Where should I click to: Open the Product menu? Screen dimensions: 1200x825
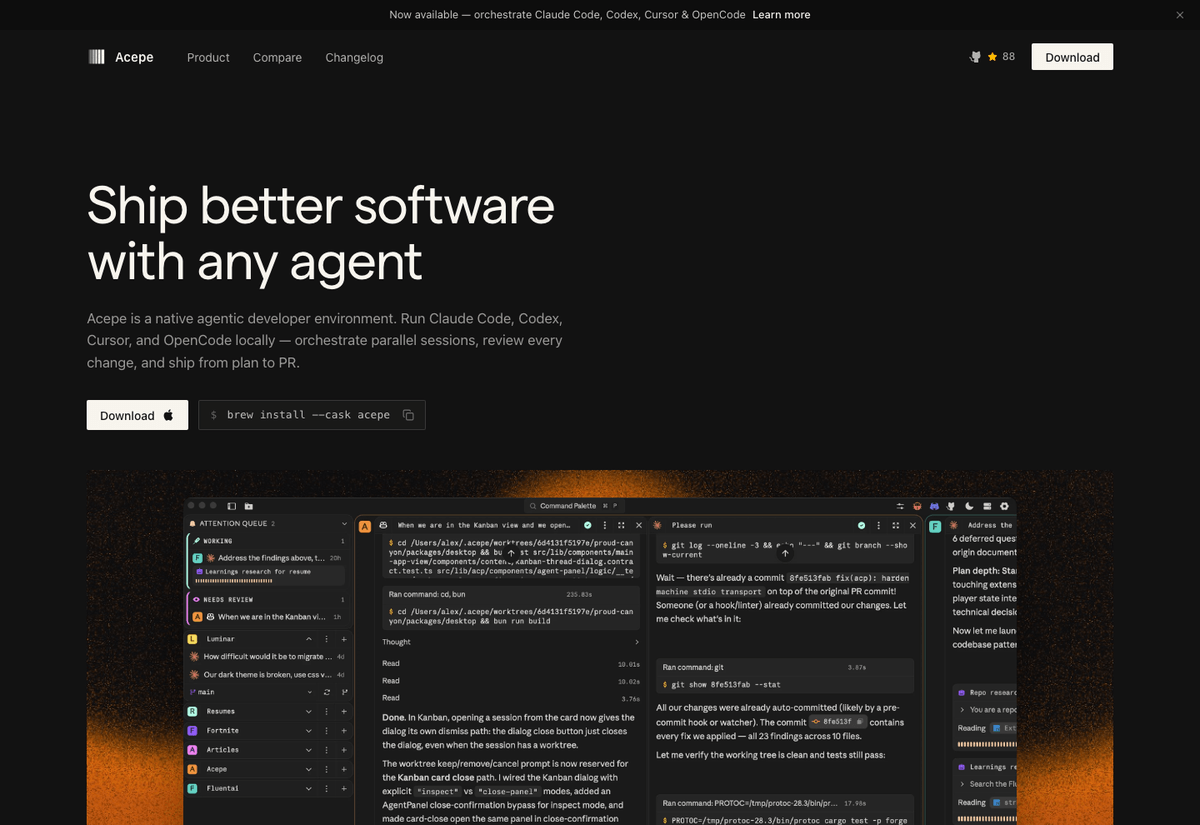208,57
